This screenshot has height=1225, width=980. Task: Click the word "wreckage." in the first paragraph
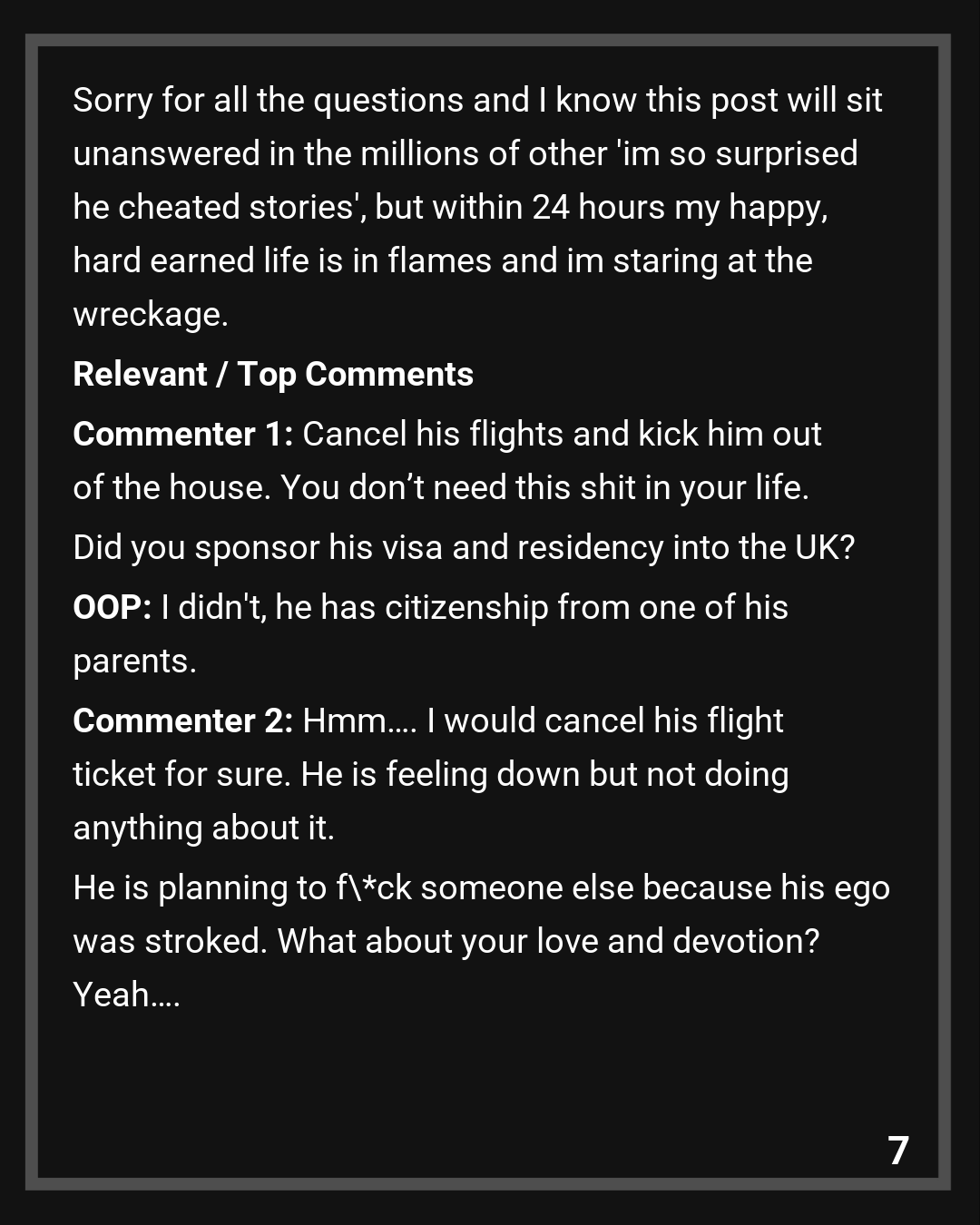point(151,315)
